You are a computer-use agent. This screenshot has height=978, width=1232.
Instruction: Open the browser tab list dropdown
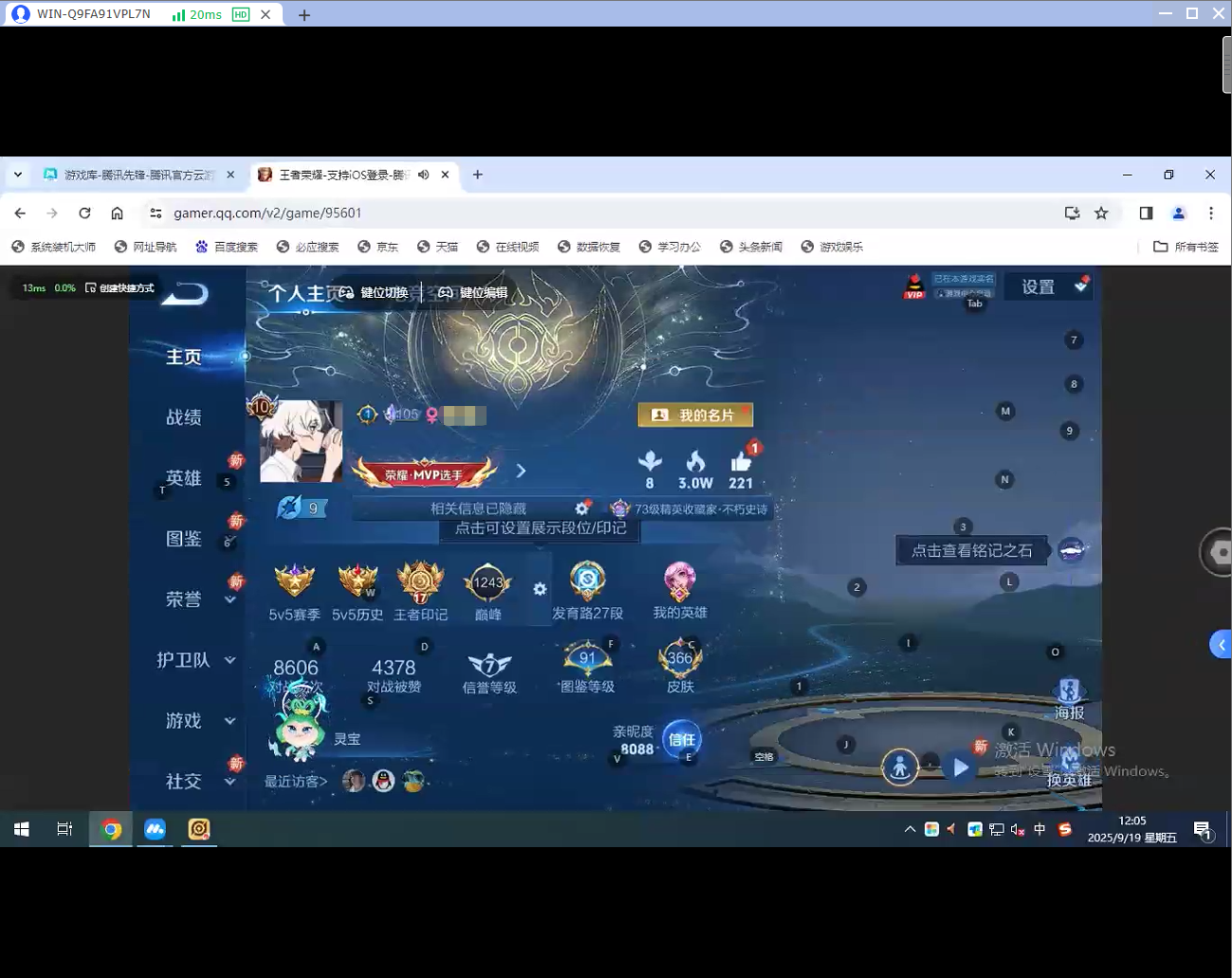[x=18, y=175]
